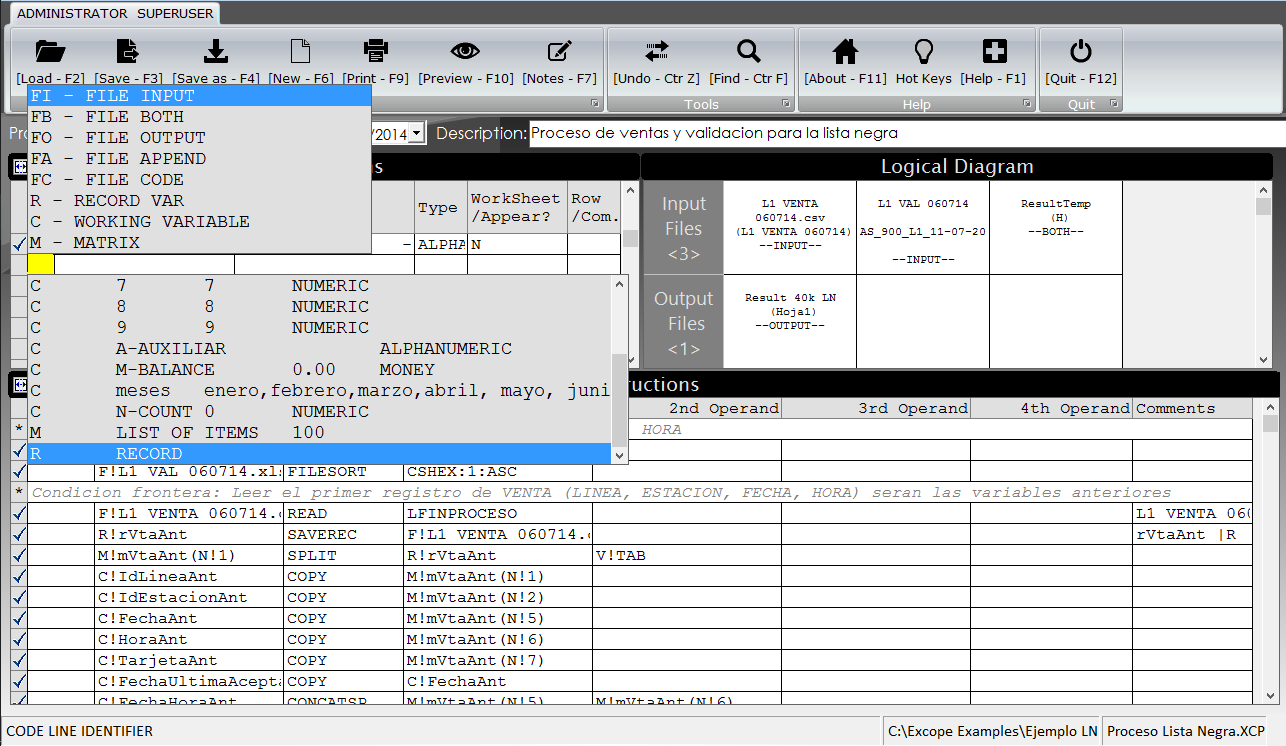The width and height of the screenshot is (1286, 746).
Task: Choose LIST OF ITEMS 100 entry
Action: click(x=318, y=433)
